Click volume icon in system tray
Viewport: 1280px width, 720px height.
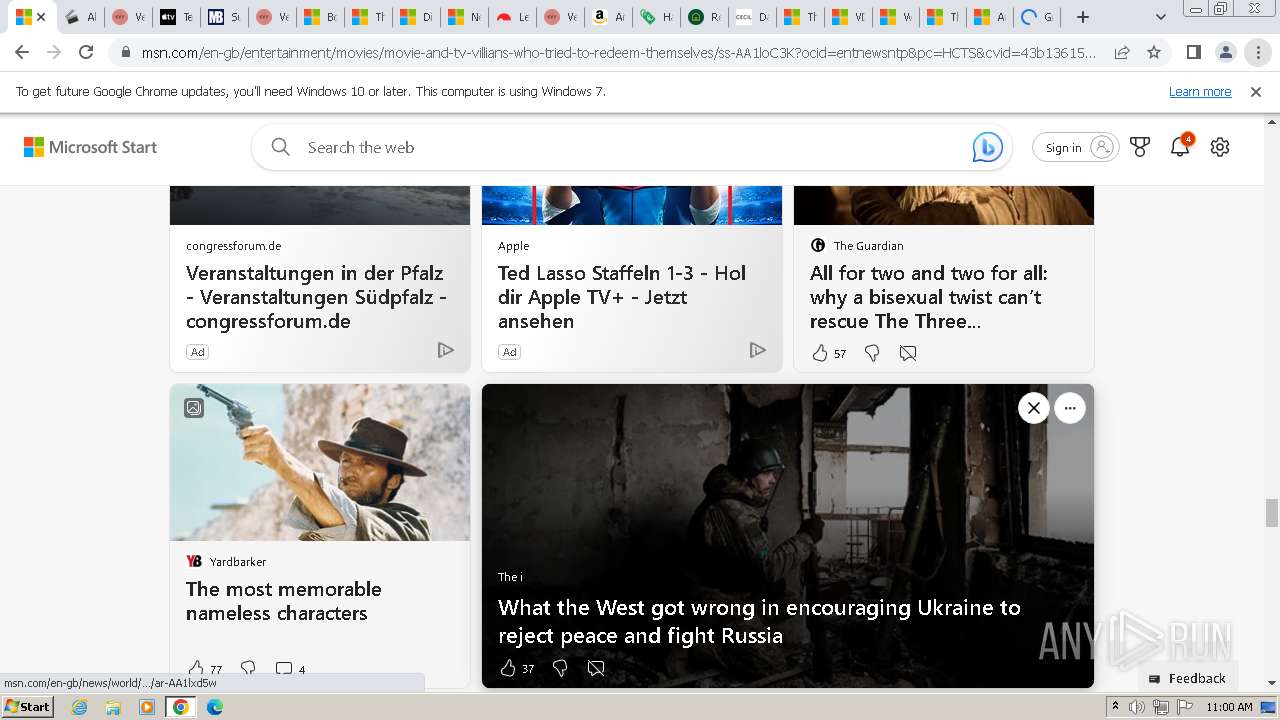pyautogui.click(x=1137, y=707)
